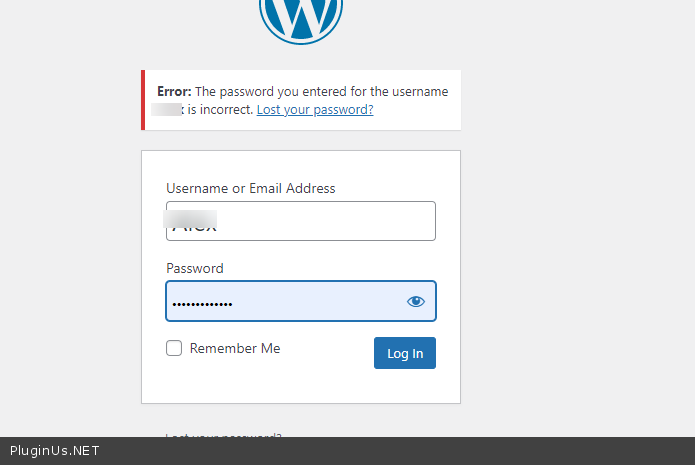Click the PluginUs.NET watermark text

(55, 451)
